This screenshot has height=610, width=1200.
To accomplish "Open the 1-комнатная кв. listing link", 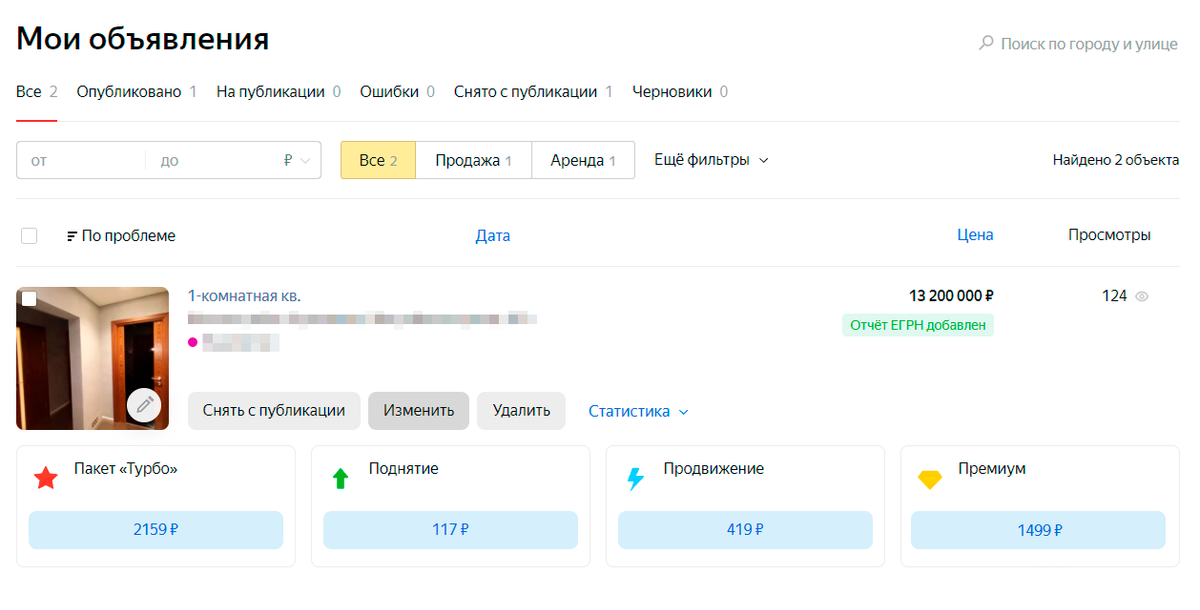I will (244, 296).
